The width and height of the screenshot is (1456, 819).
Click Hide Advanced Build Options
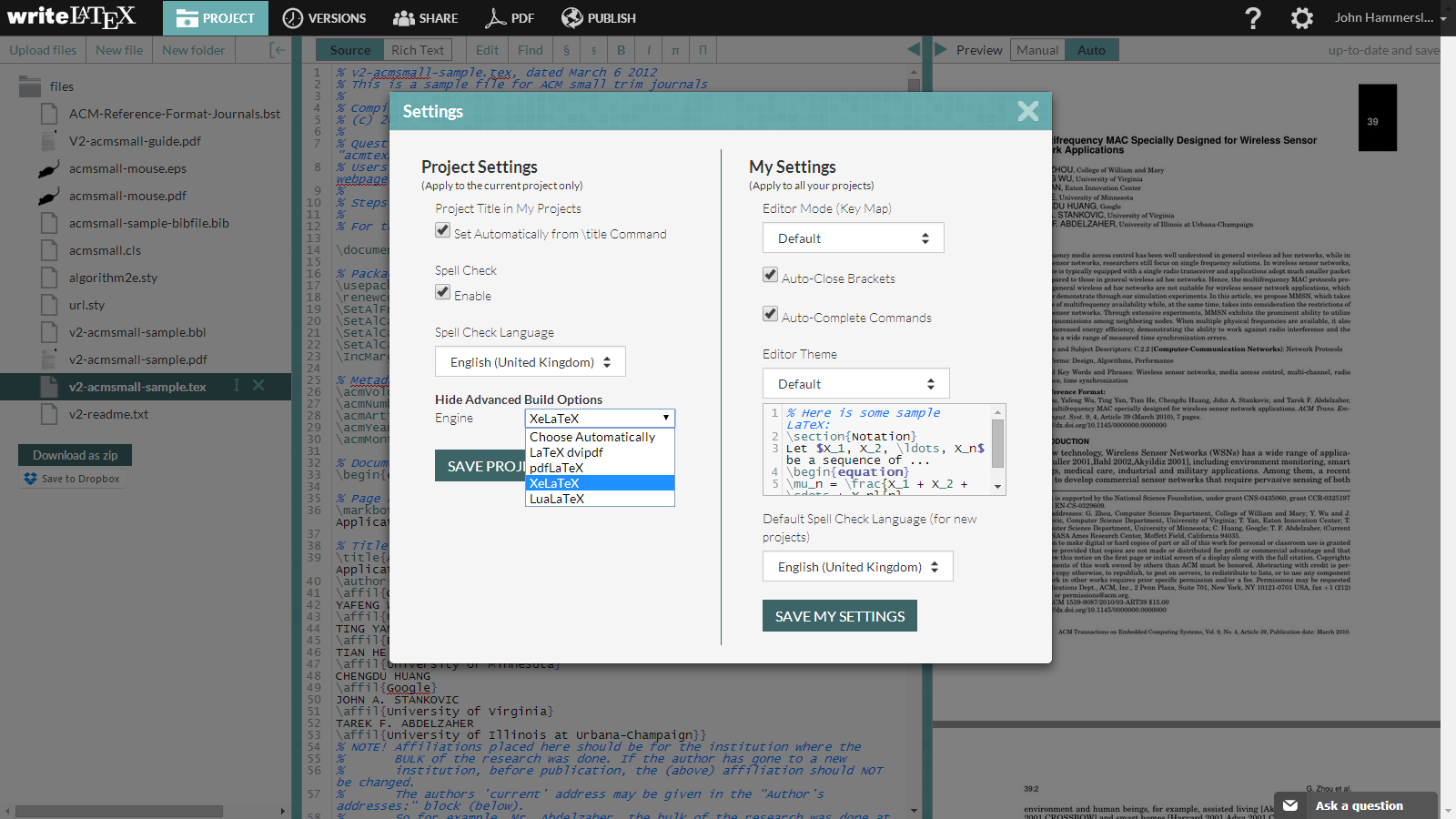519,399
